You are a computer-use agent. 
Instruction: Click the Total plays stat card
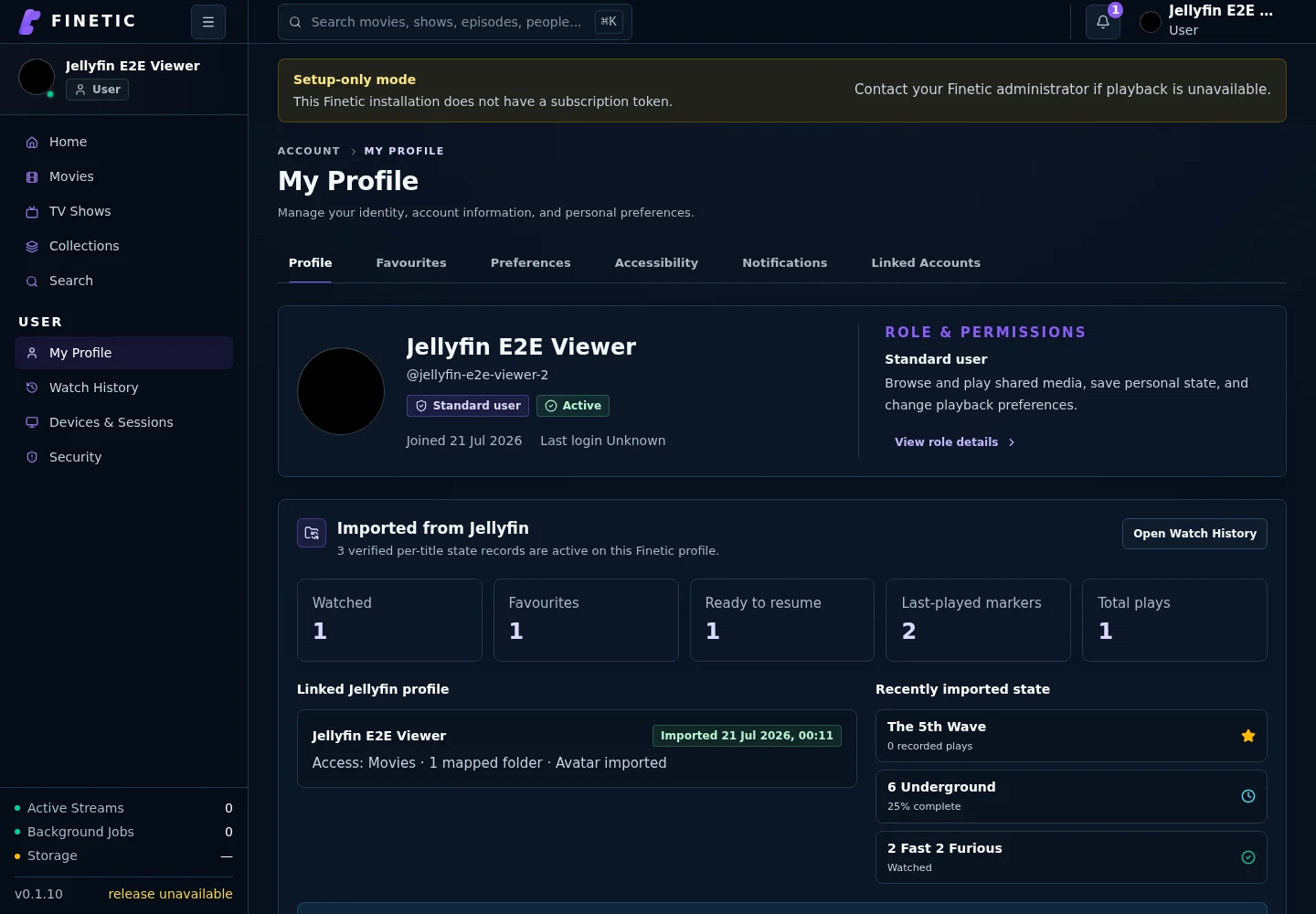(x=1174, y=620)
